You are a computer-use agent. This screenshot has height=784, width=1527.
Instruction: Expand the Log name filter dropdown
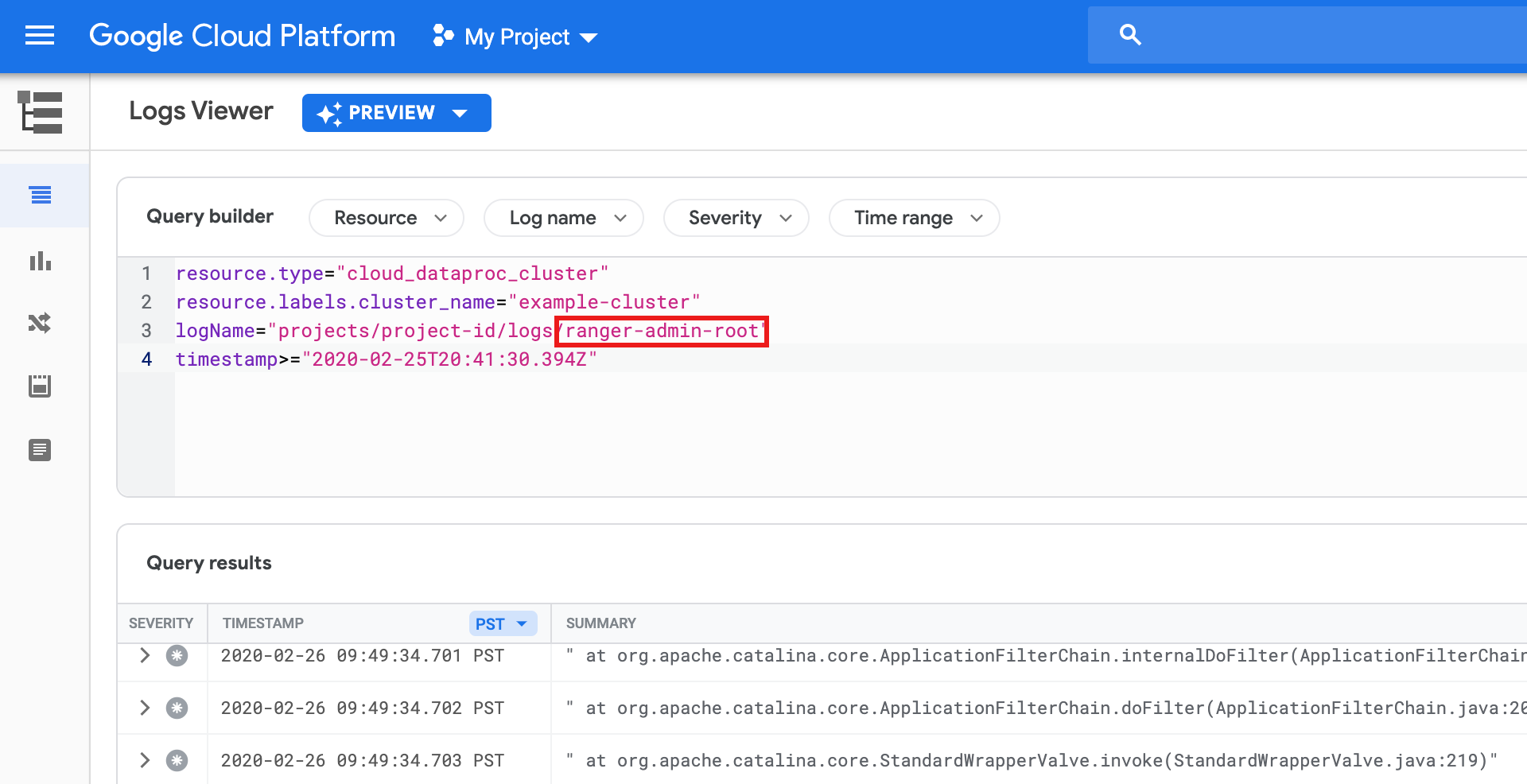tap(564, 218)
